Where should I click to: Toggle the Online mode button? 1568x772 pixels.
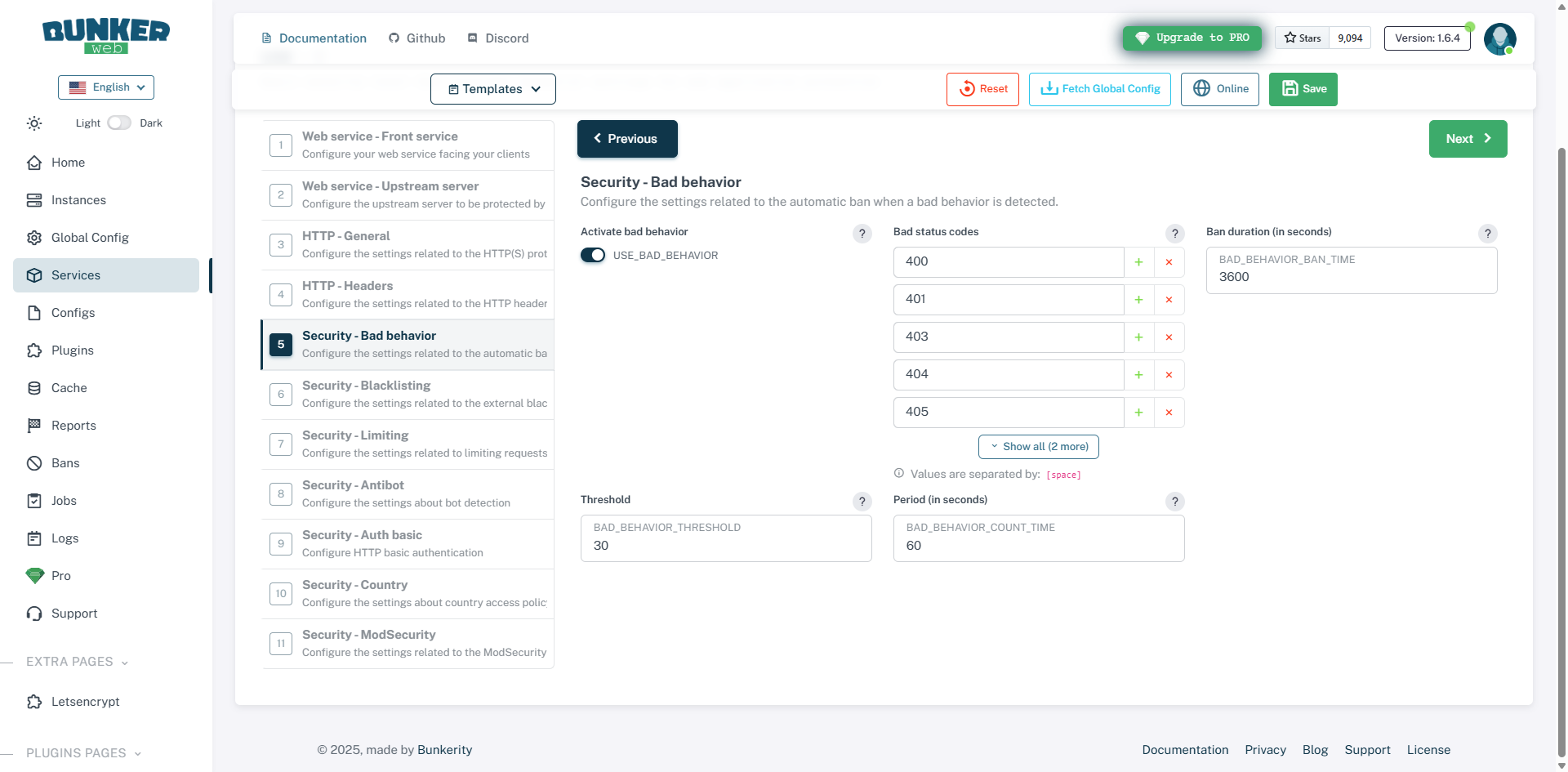click(1219, 89)
